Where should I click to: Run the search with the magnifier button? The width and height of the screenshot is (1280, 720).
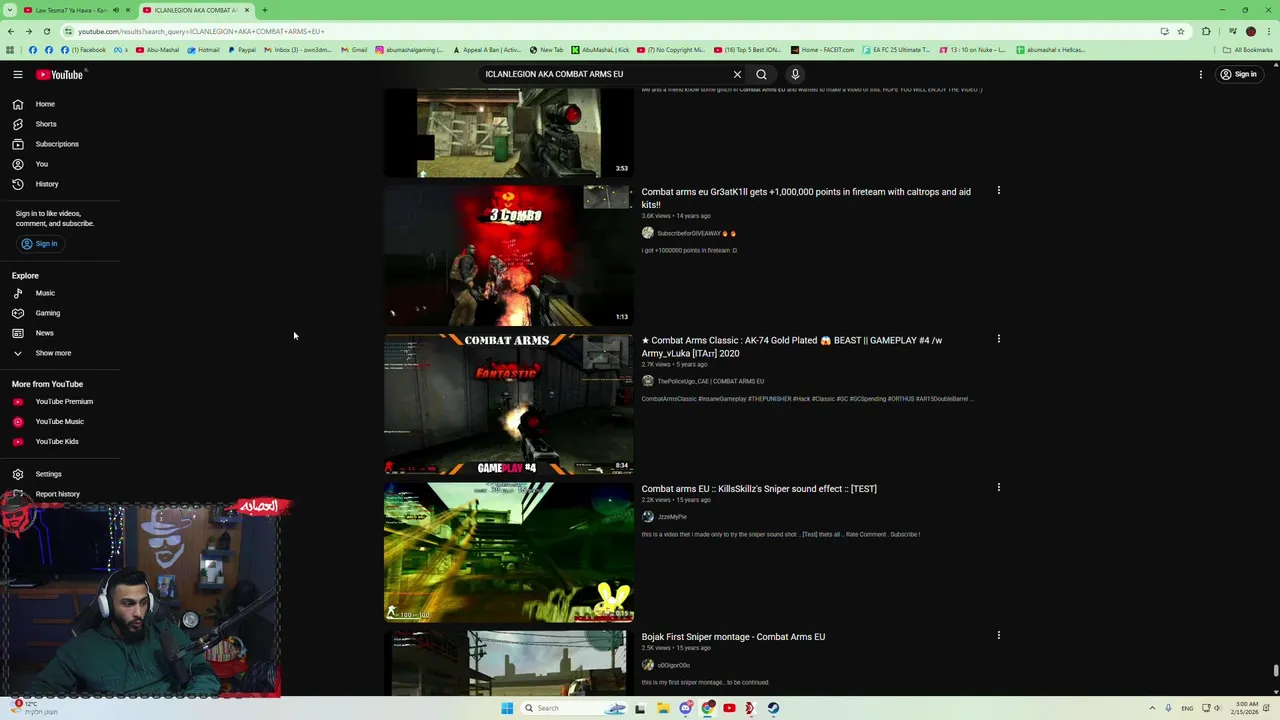[761, 74]
